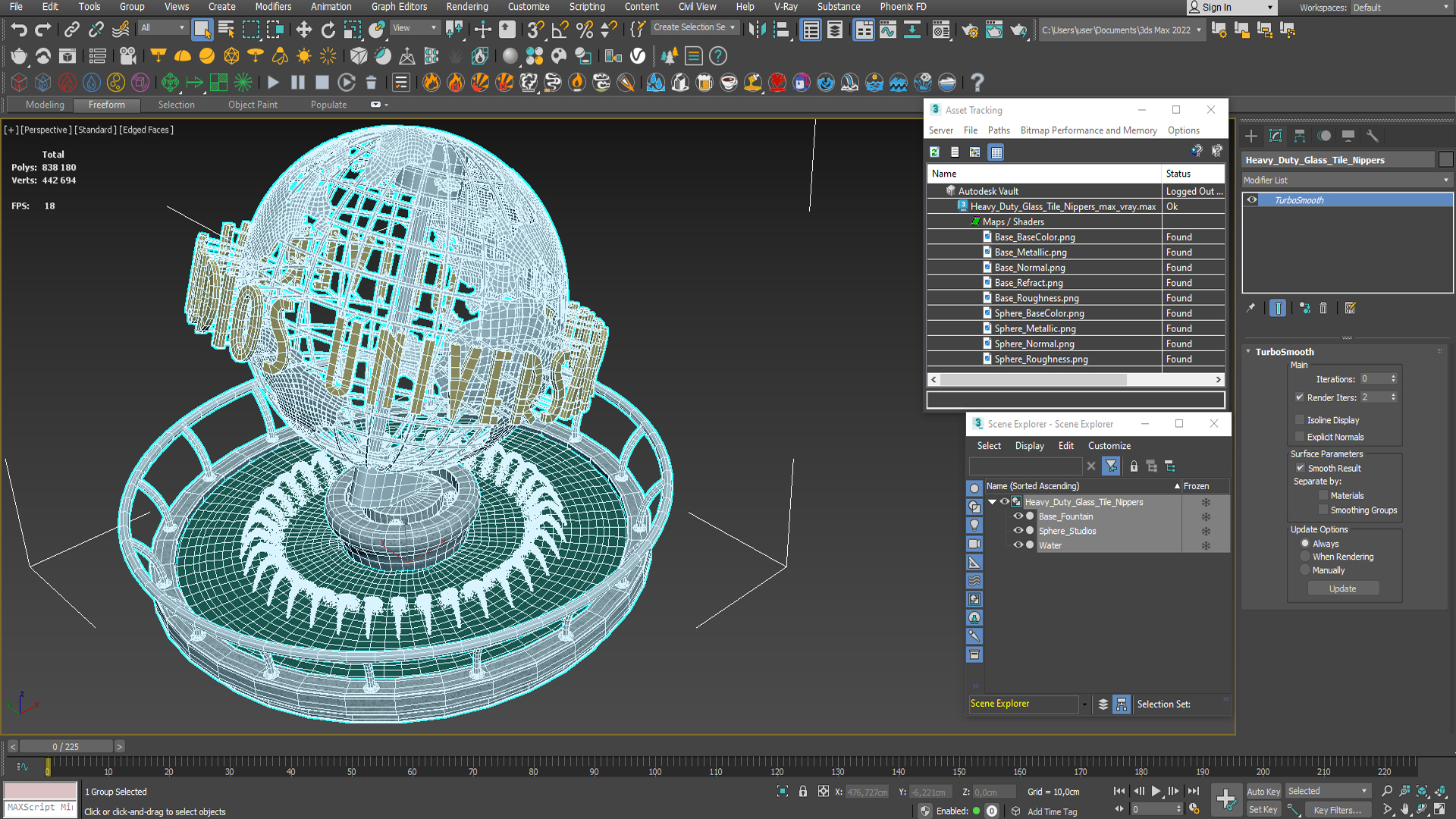This screenshot has height=819, width=1456.
Task: Click Scene Explorer lock selection icon
Action: point(1134,466)
